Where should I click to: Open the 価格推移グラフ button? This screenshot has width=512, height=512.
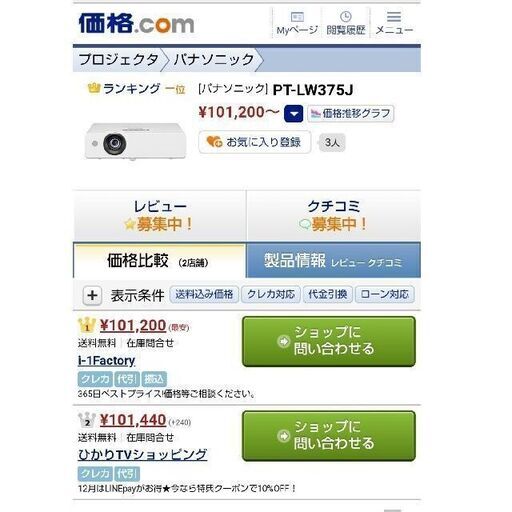pos(350,114)
